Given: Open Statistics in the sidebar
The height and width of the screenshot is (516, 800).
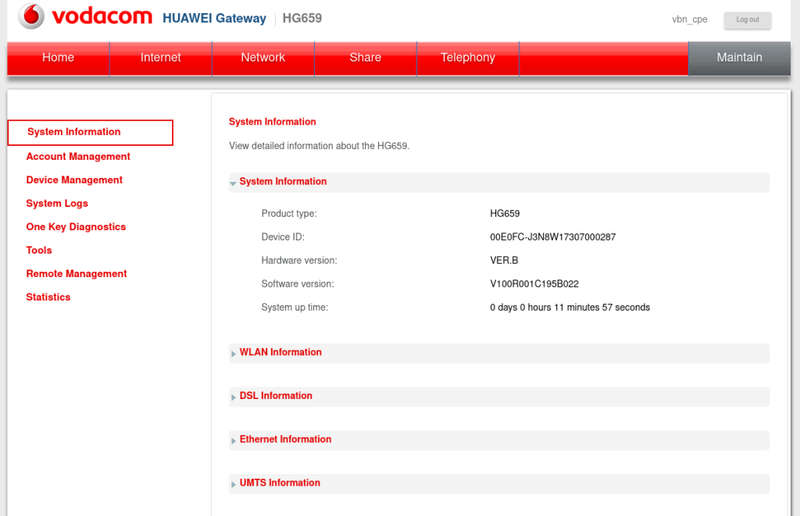Looking at the screenshot, I should [x=48, y=297].
